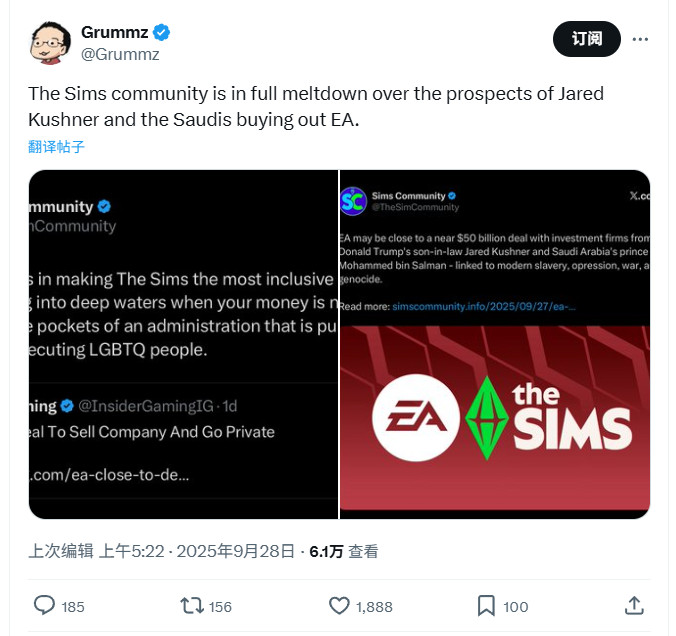
Task: Open the @Grummz handle link
Action: [119, 54]
